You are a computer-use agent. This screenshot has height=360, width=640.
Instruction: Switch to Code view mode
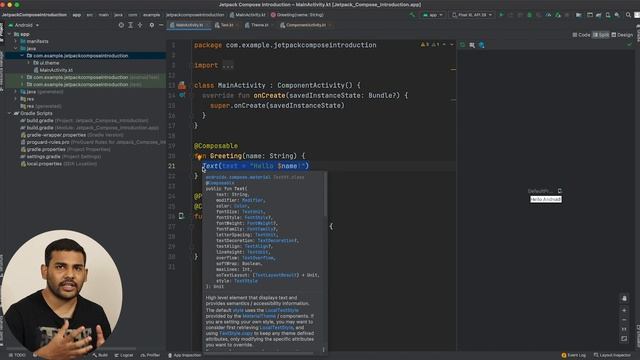(x=581, y=35)
